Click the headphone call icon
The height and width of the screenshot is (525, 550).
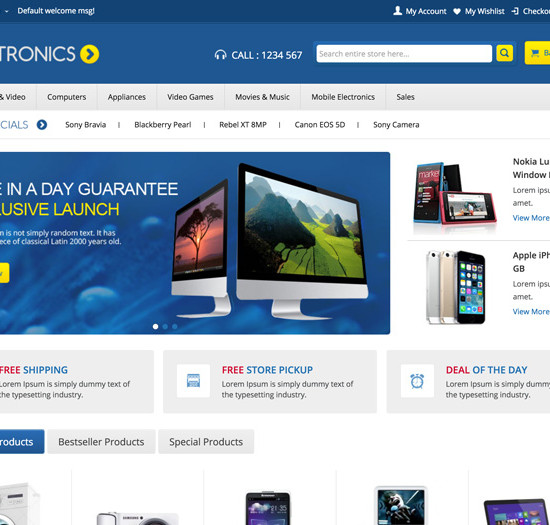coord(220,55)
